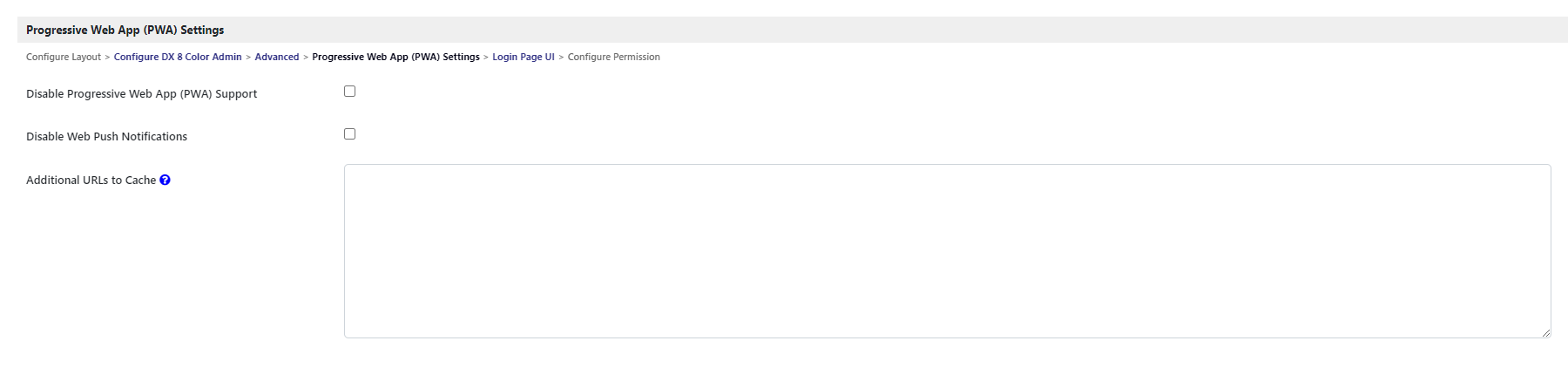Click the Disable Progressive Web App Support label
Screen dimensions: 1568x375
pos(141,94)
